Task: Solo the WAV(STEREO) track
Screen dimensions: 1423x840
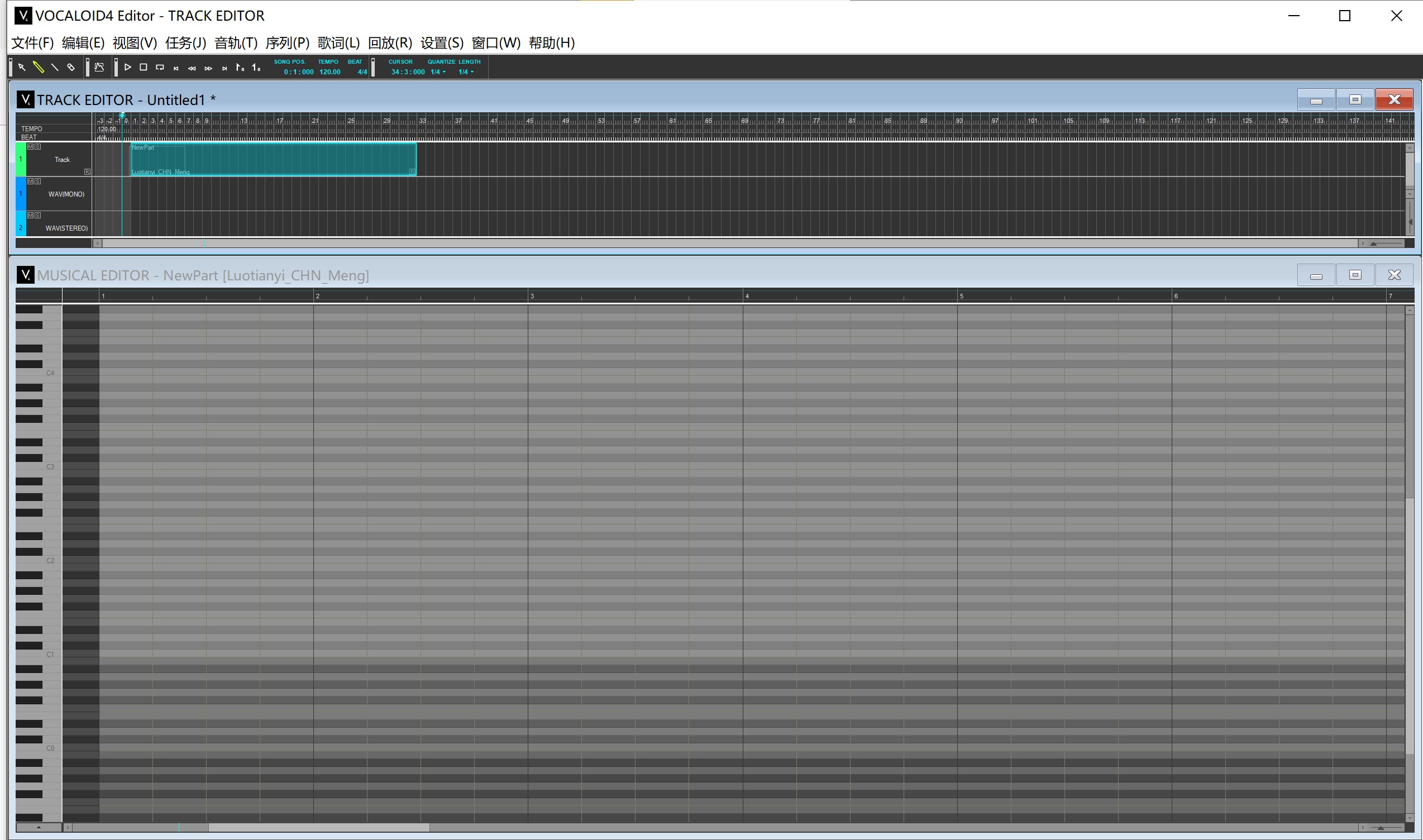Action: point(37,215)
